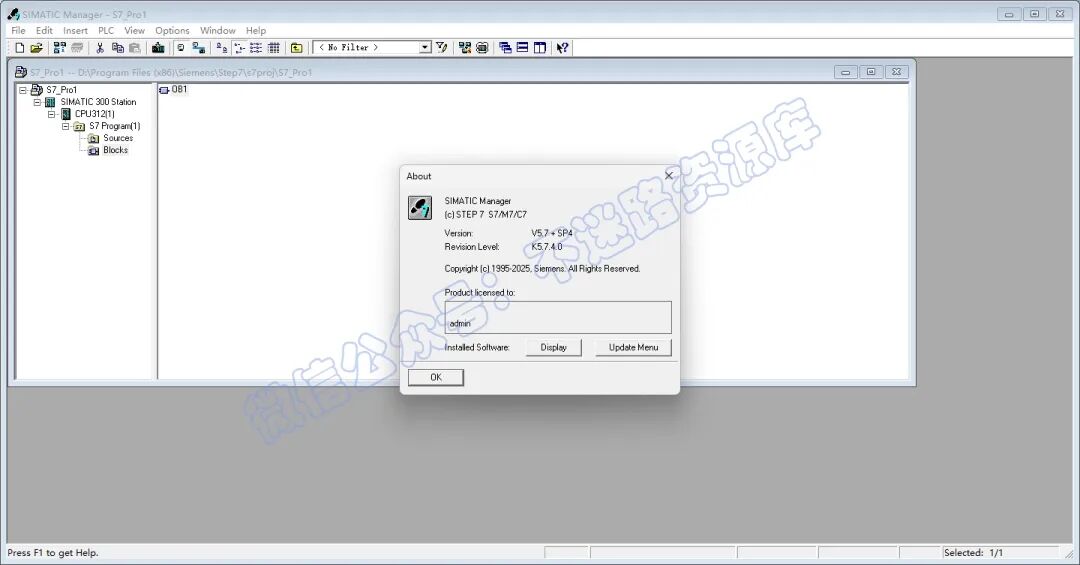
Task: Click the SIMATIC Manager logo in About
Action: point(420,207)
